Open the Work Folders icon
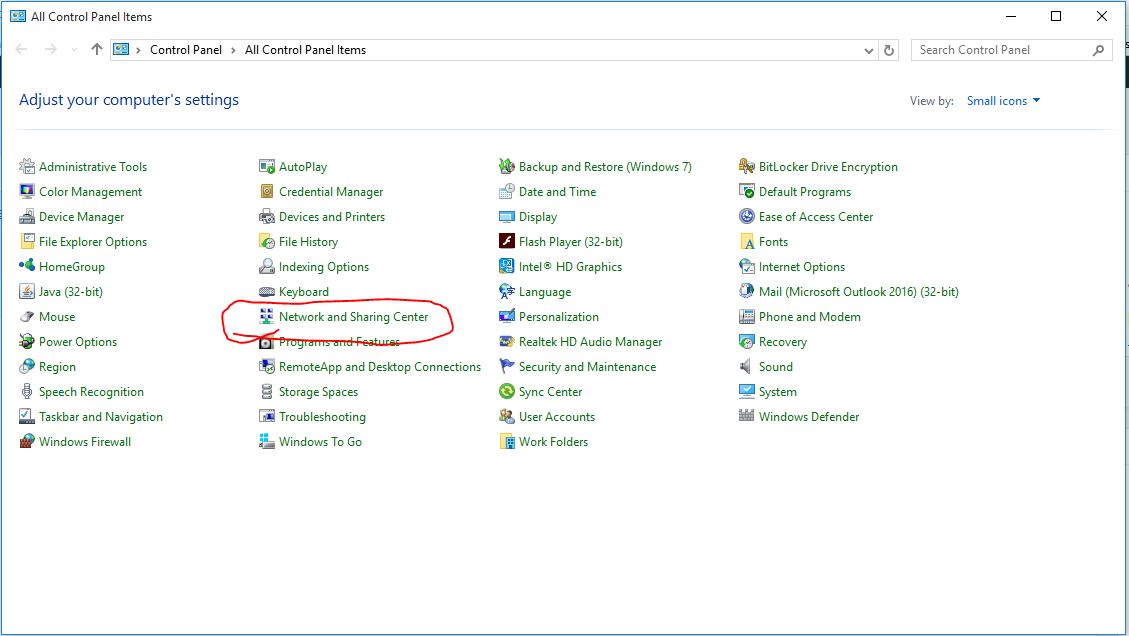The height and width of the screenshot is (636, 1129). (507, 442)
